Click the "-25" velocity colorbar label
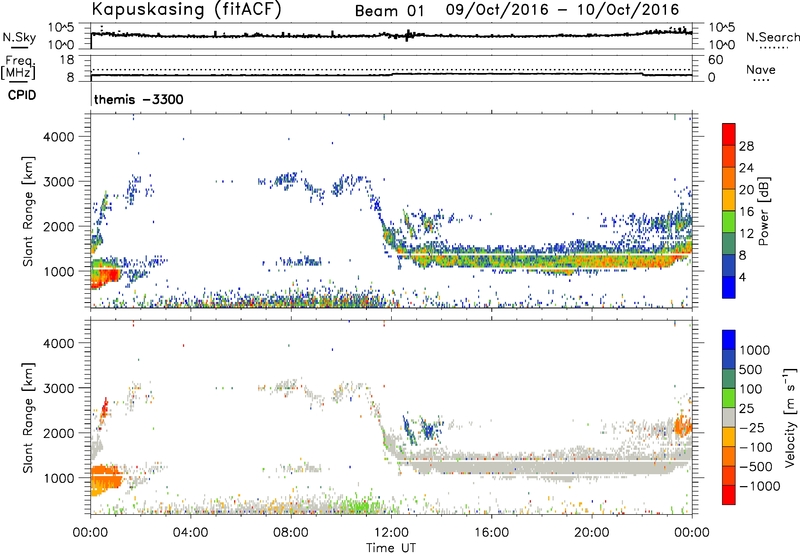This screenshot has height=554, width=800. pos(753,427)
